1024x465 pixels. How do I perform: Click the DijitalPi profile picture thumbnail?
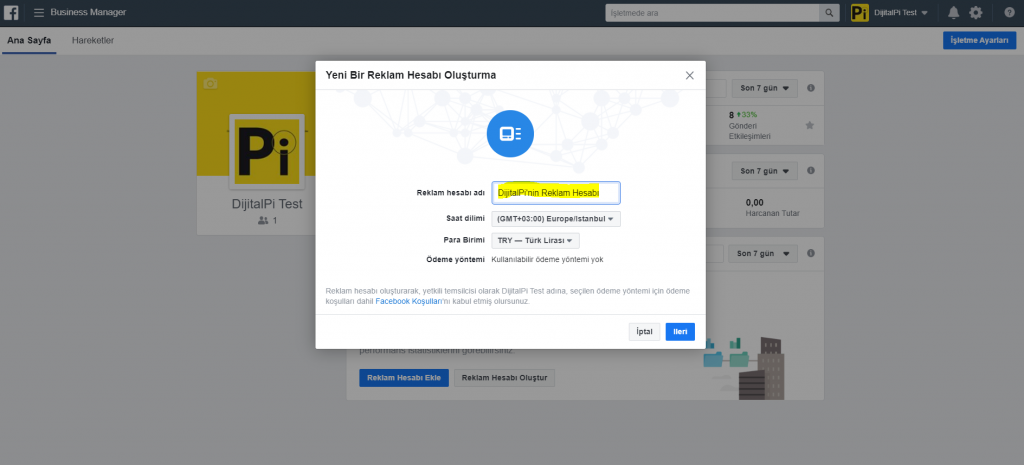267,151
